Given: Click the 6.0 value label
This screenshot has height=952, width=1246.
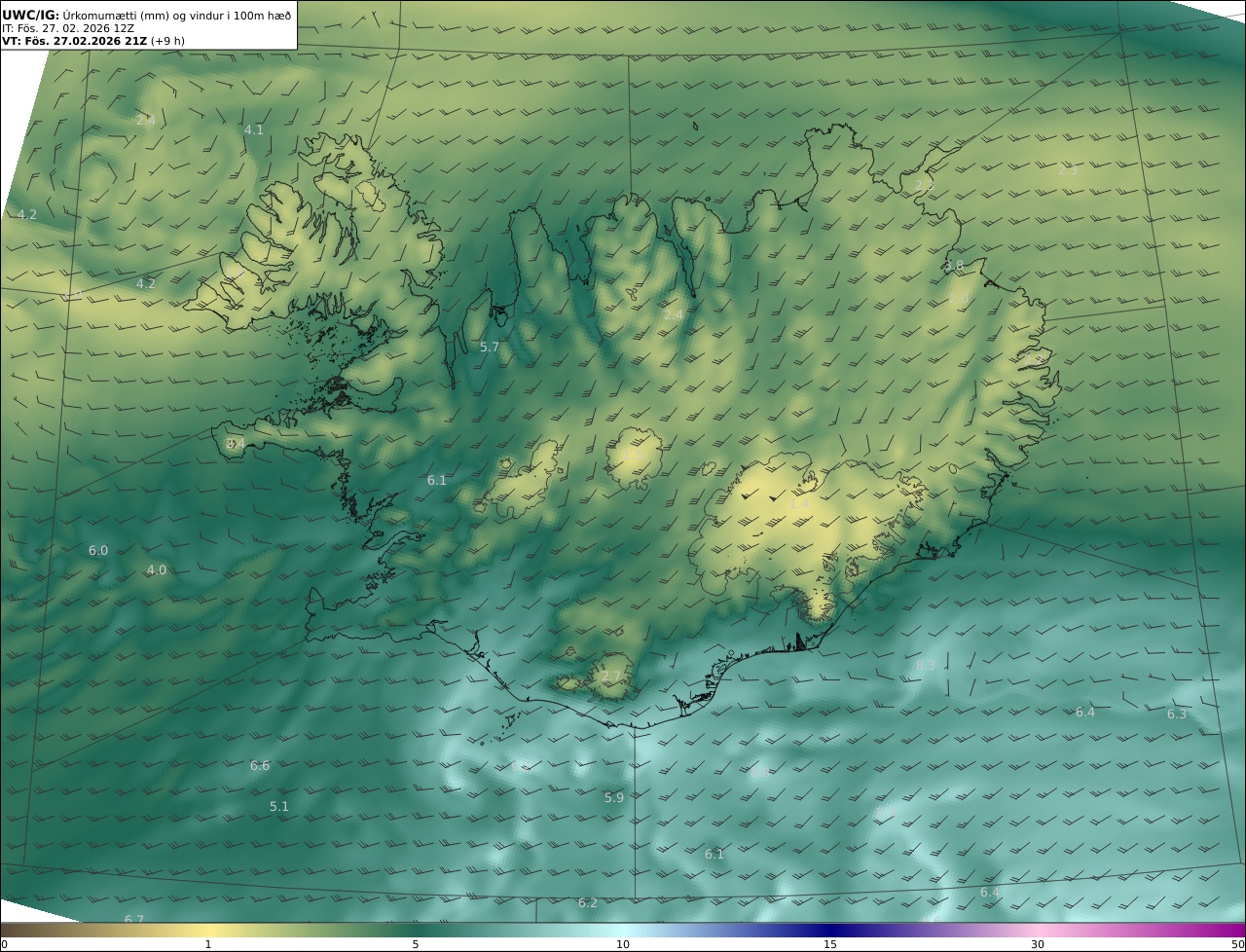Looking at the screenshot, I should 98,550.
